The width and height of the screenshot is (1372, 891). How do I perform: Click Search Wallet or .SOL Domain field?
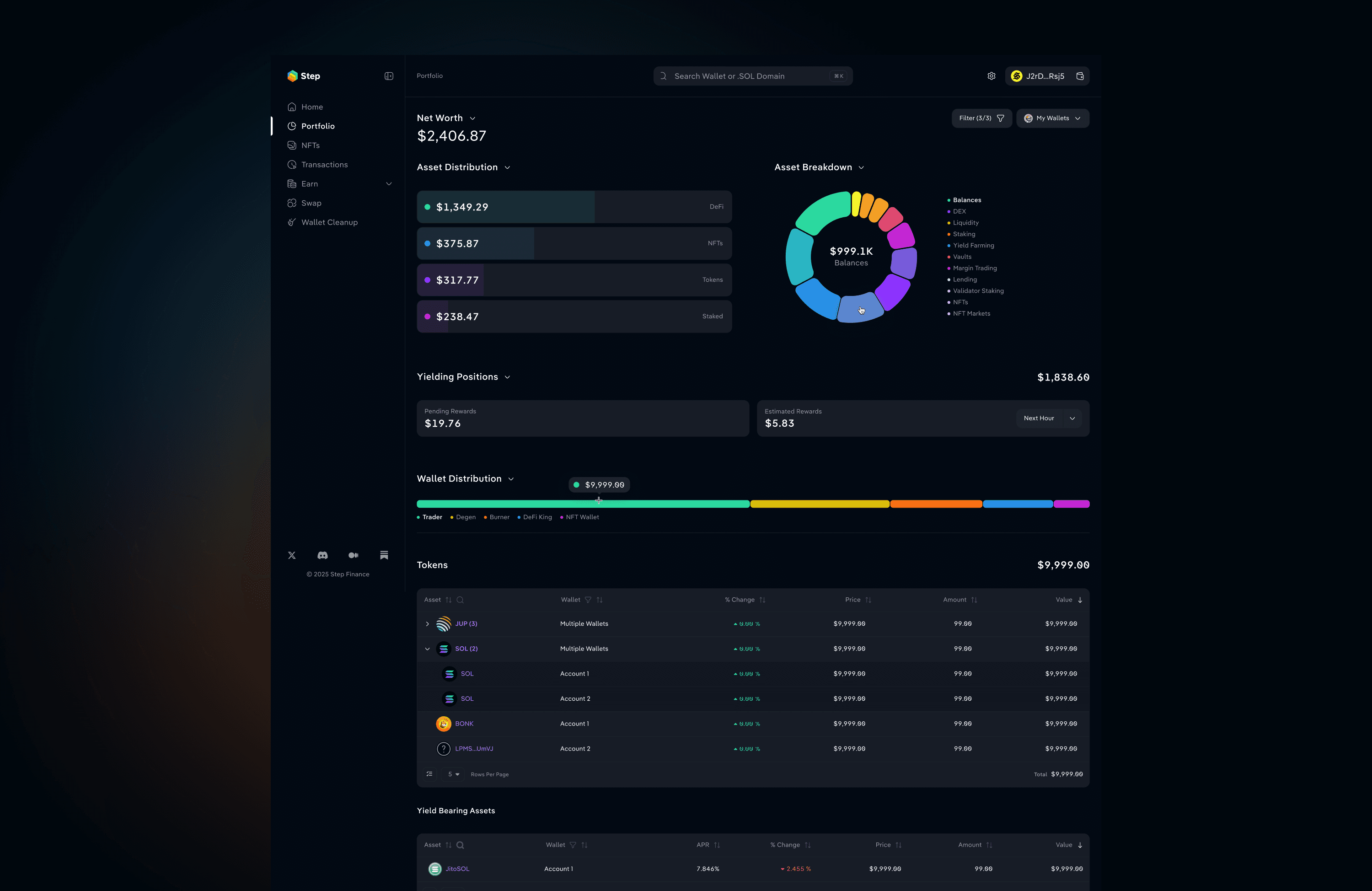coord(753,76)
